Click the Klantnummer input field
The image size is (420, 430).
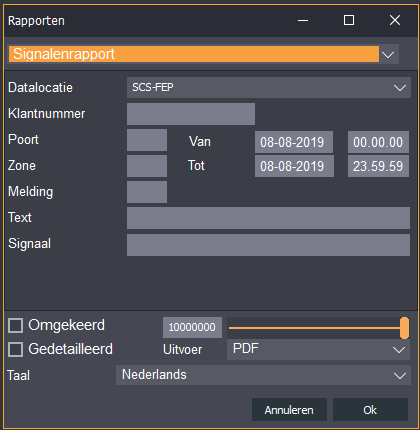(191, 114)
